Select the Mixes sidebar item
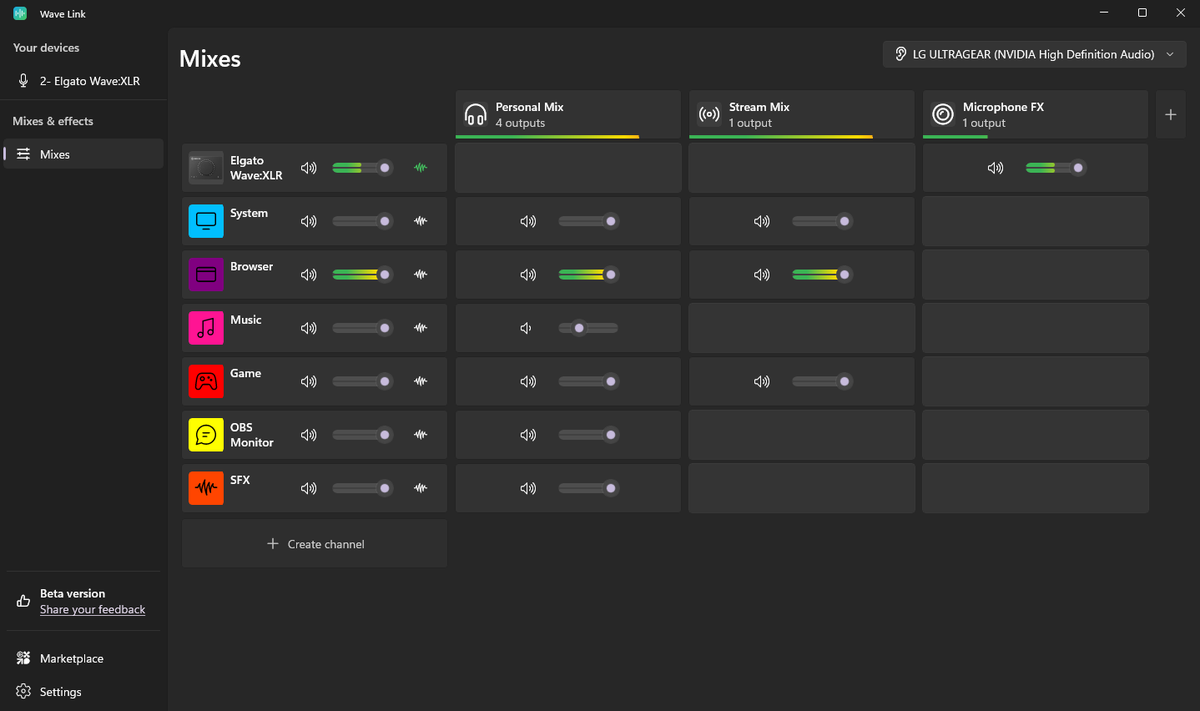Image resolution: width=1200 pixels, height=711 pixels. pyautogui.click(x=84, y=154)
